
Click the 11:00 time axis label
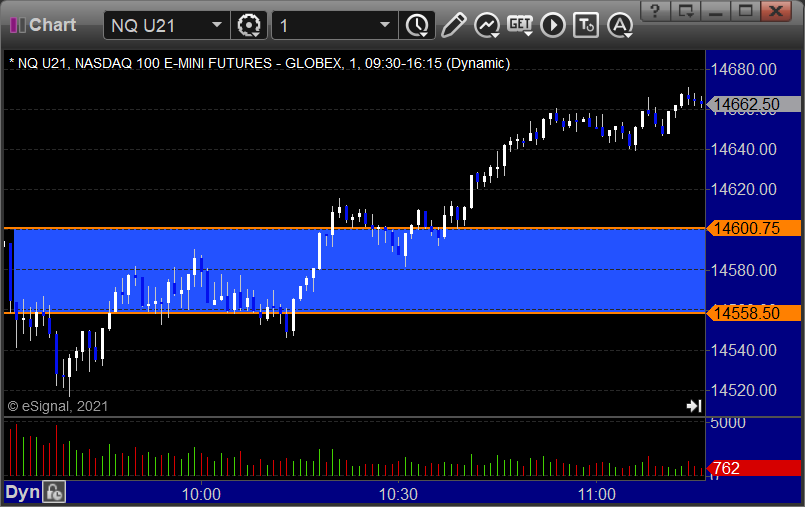(x=597, y=494)
